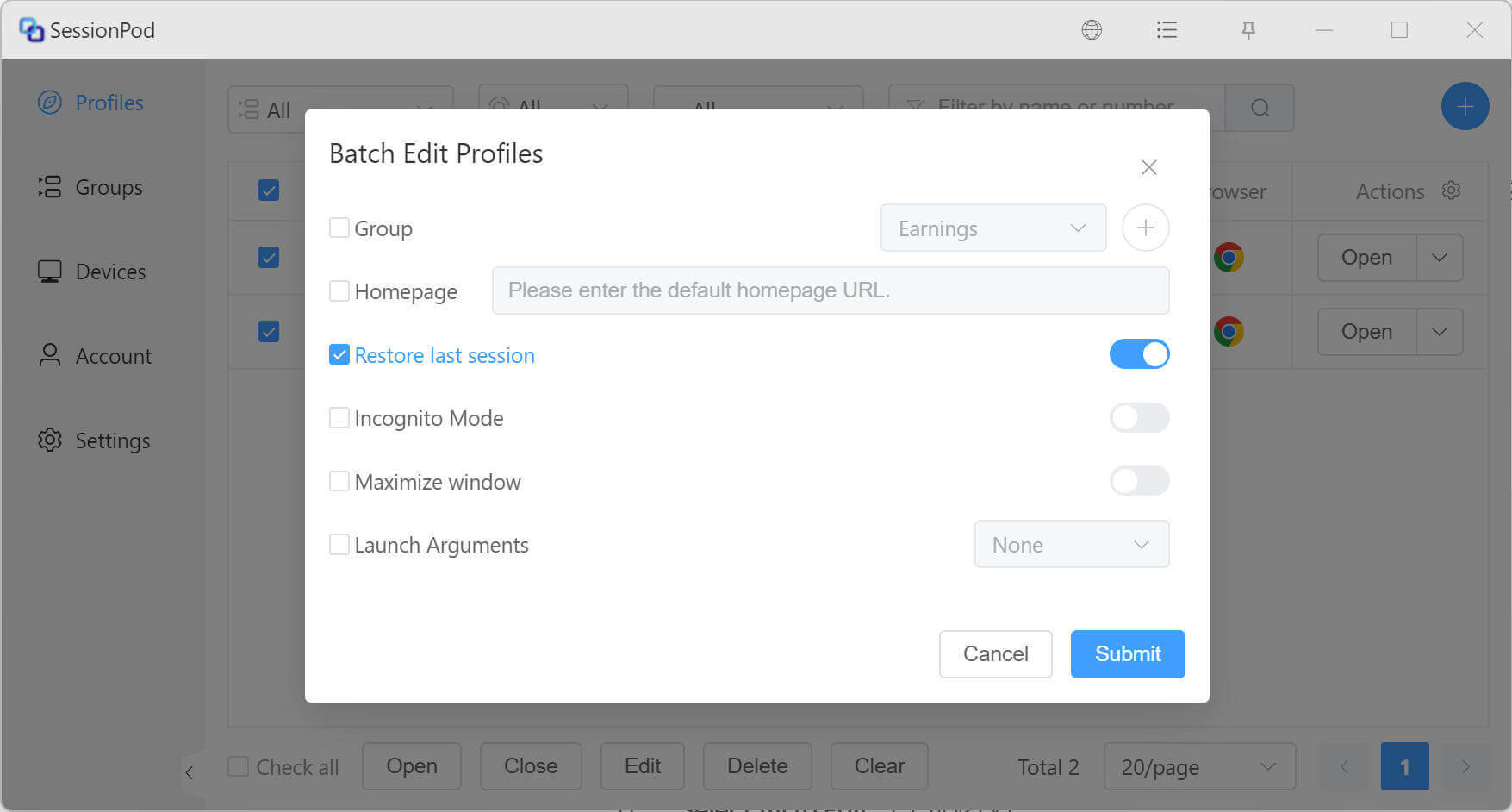Screen dimensions: 1512x812
Task: Open the Groups section
Action: (x=90, y=187)
